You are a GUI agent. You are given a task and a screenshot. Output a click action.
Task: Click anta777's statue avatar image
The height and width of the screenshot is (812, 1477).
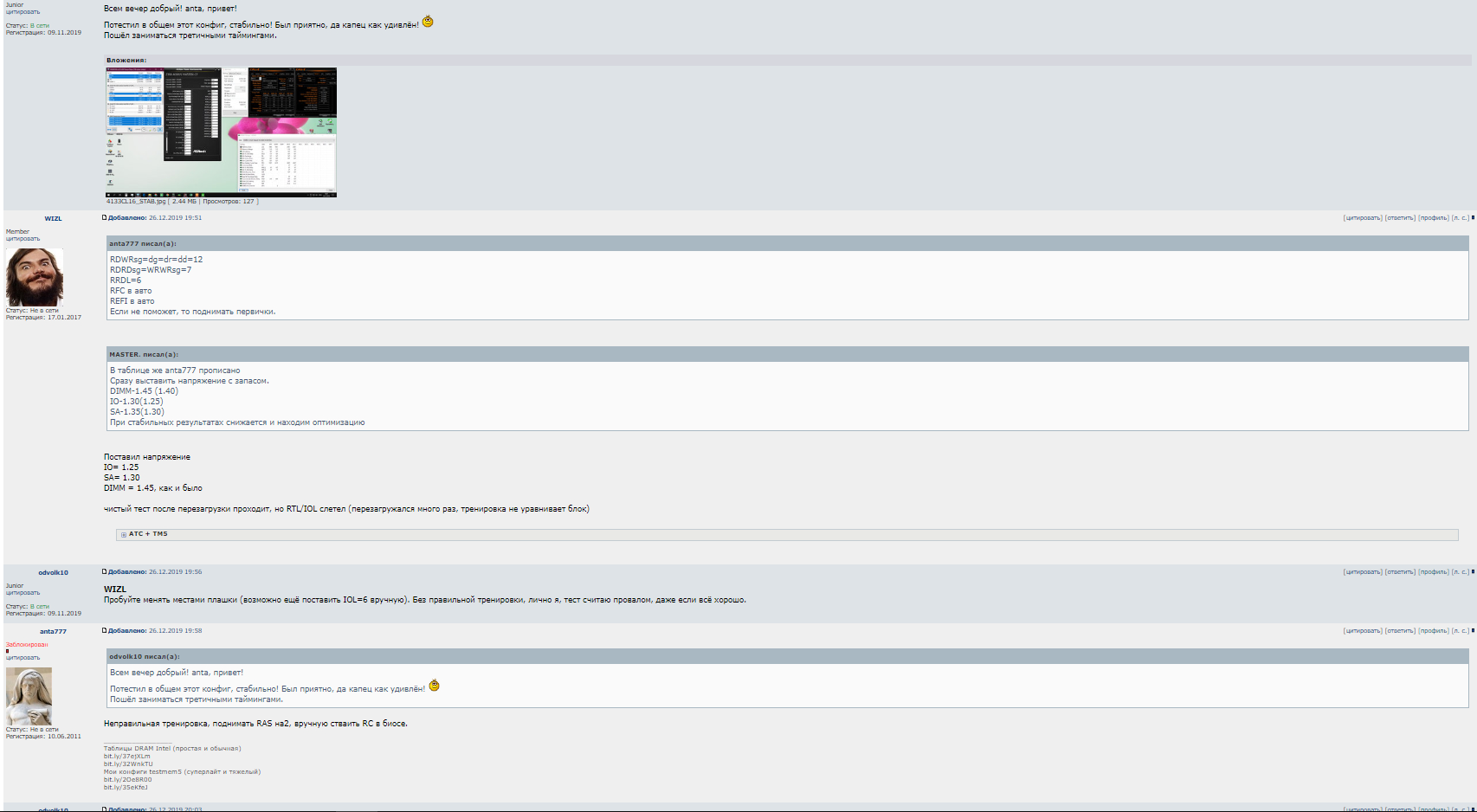[x=29, y=696]
